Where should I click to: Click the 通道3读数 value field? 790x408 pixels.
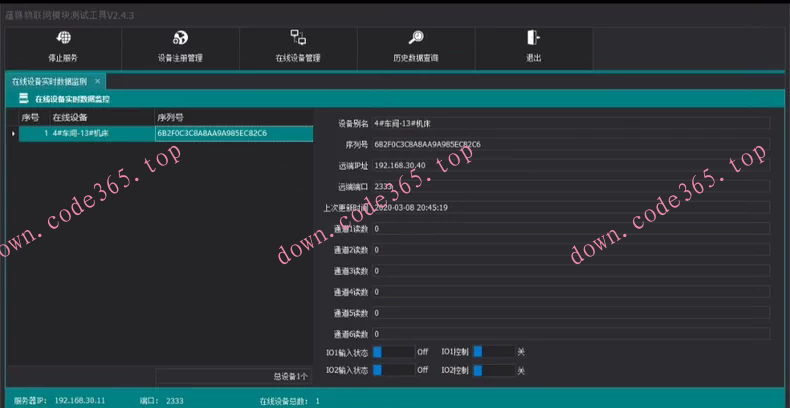point(571,271)
